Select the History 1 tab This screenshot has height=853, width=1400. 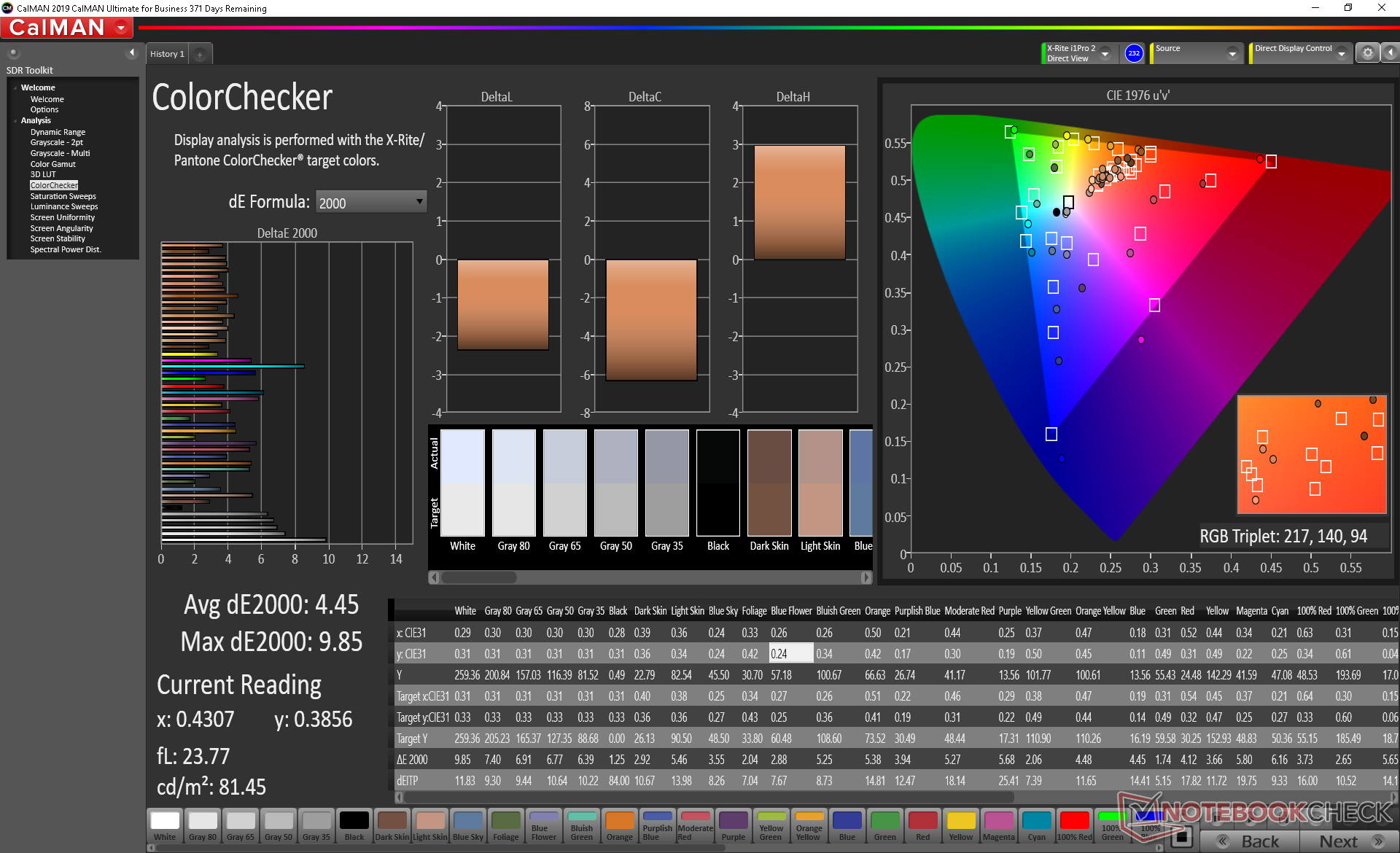pos(167,54)
